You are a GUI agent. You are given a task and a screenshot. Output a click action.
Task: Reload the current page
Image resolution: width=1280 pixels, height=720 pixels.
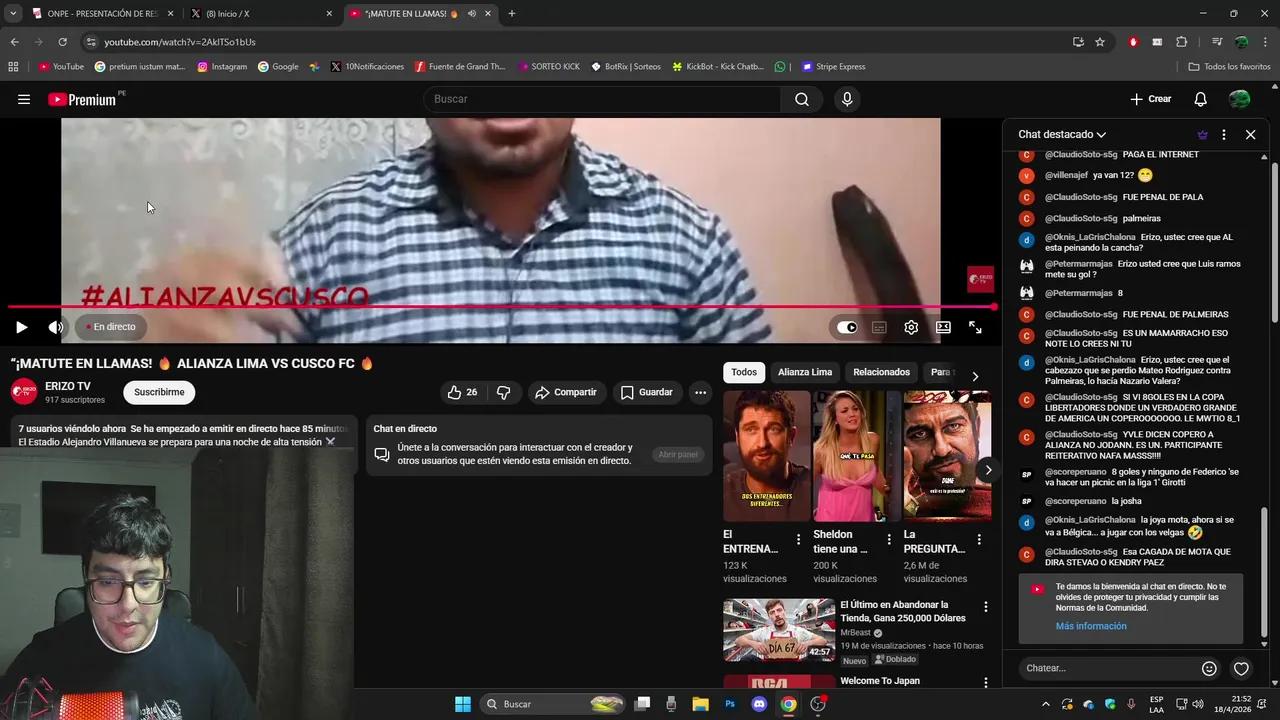click(x=62, y=42)
